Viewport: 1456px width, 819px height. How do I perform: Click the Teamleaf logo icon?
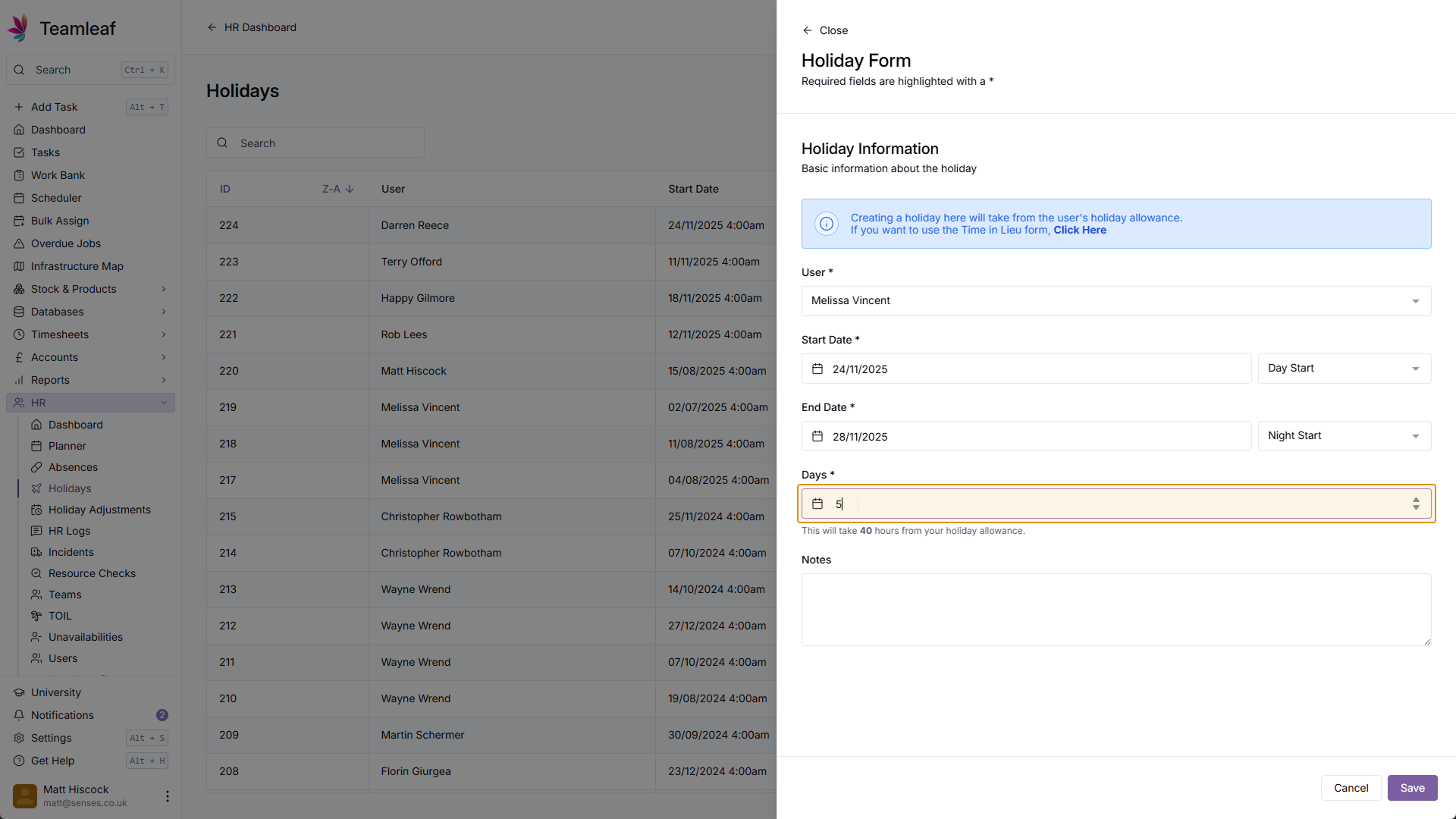click(19, 28)
